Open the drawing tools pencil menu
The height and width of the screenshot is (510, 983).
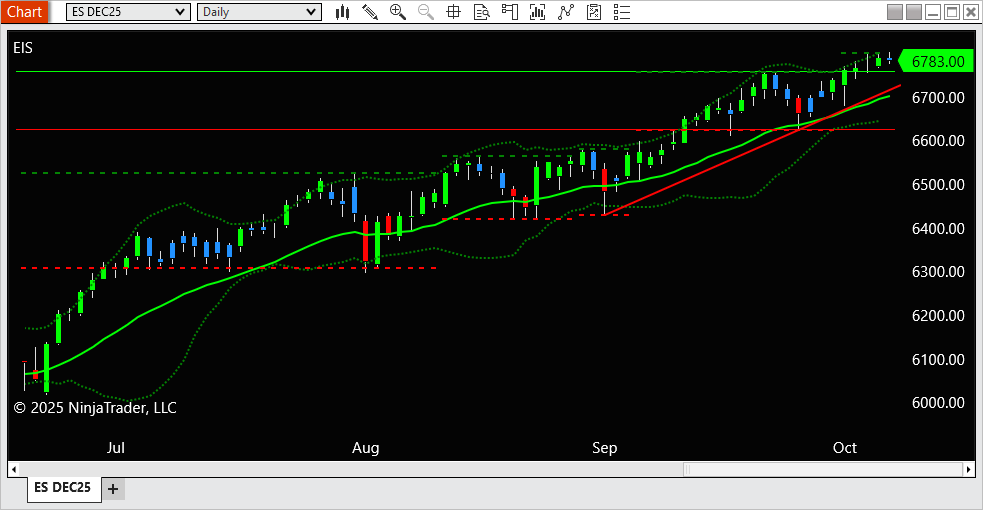coord(370,12)
